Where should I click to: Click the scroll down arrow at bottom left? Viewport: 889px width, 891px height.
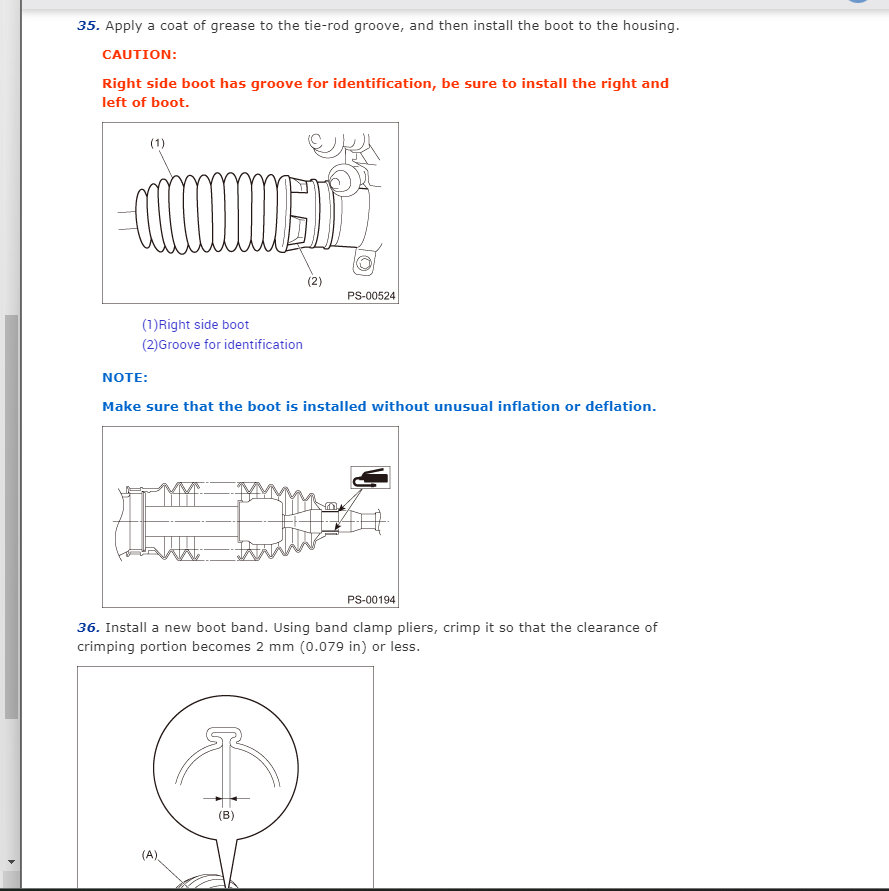tap(11, 862)
